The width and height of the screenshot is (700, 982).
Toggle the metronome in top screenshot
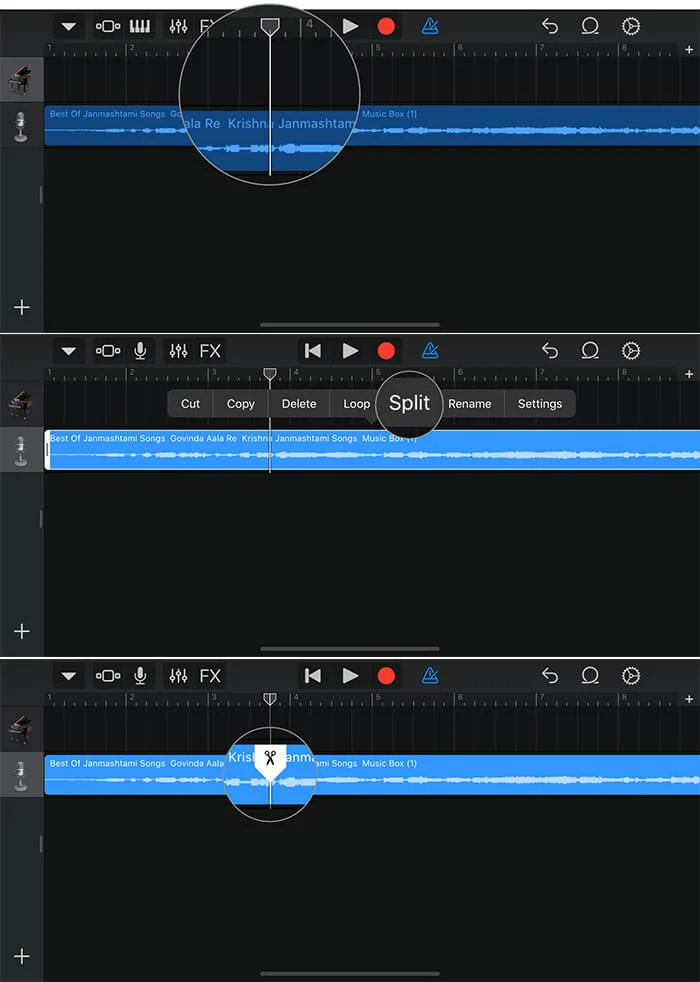coord(430,26)
